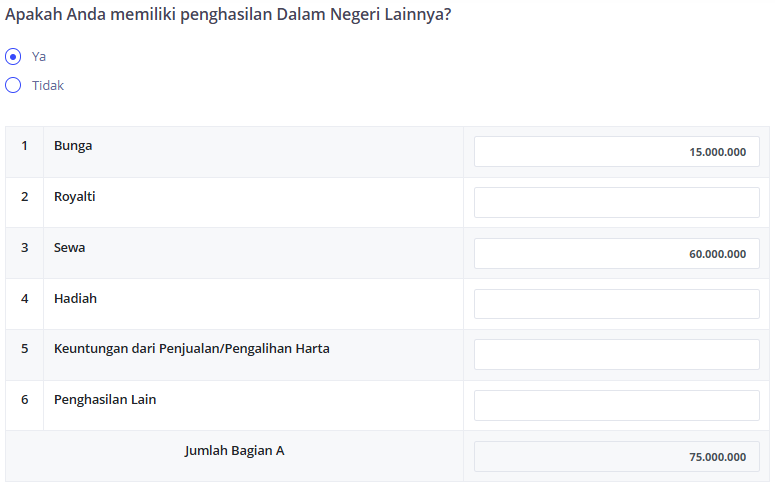Click the empty Royalti input field
Screen dimensions: 775x491
tap(616, 203)
